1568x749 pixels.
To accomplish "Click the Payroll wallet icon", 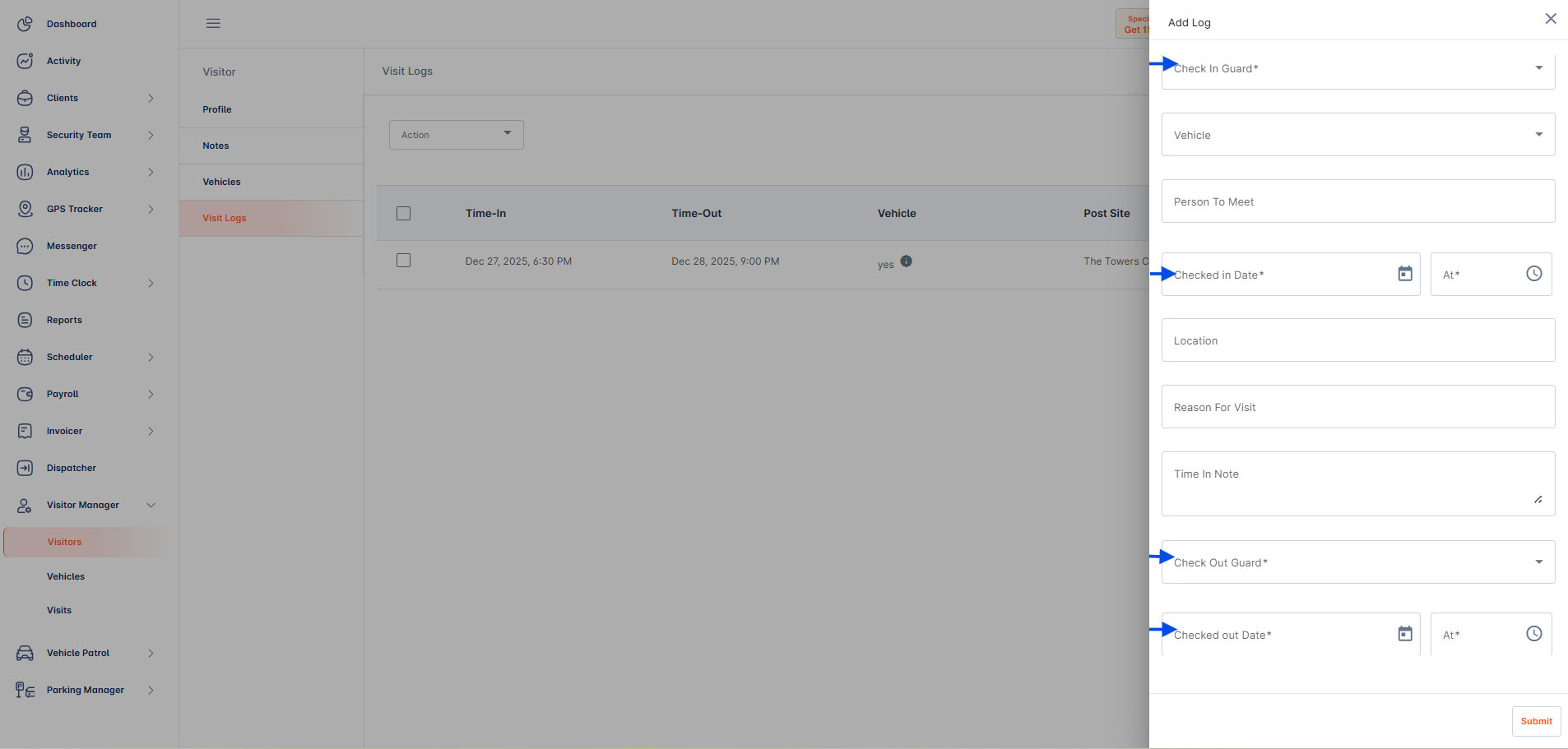I will pyautogui.click(x=25, y=394).
